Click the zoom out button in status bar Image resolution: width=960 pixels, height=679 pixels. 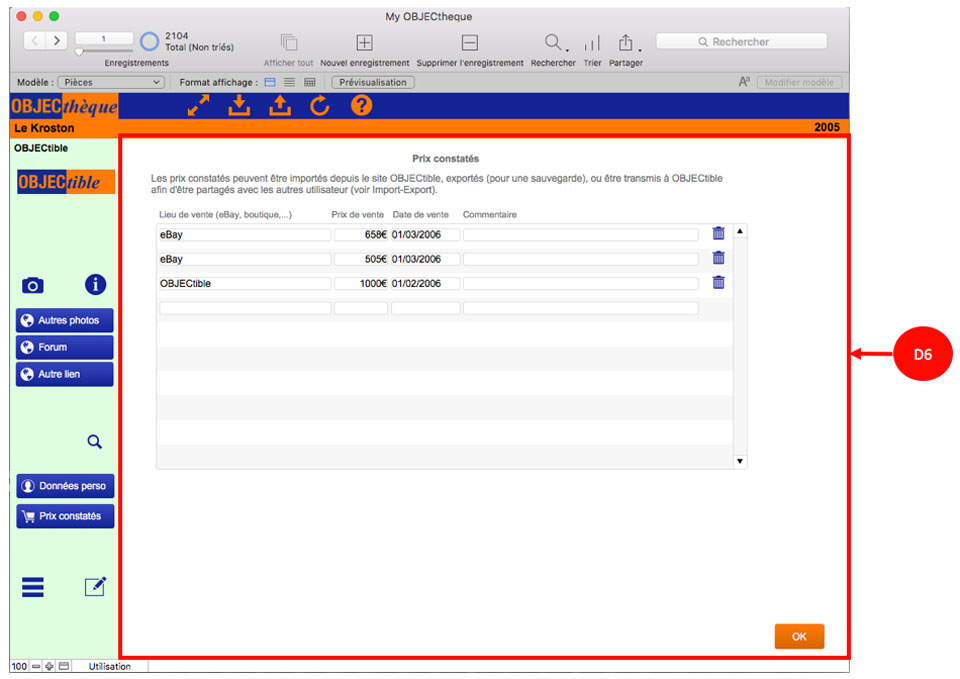36,666
